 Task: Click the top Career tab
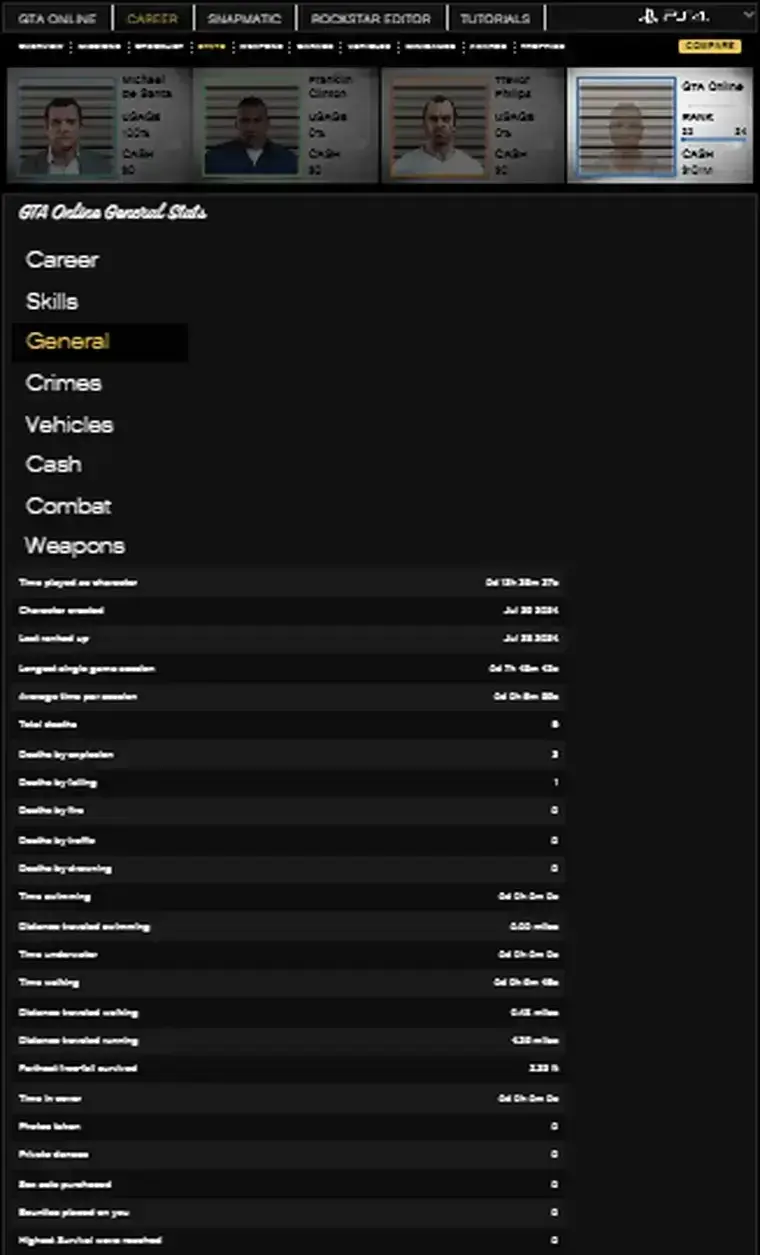click(x=152, y=19)
